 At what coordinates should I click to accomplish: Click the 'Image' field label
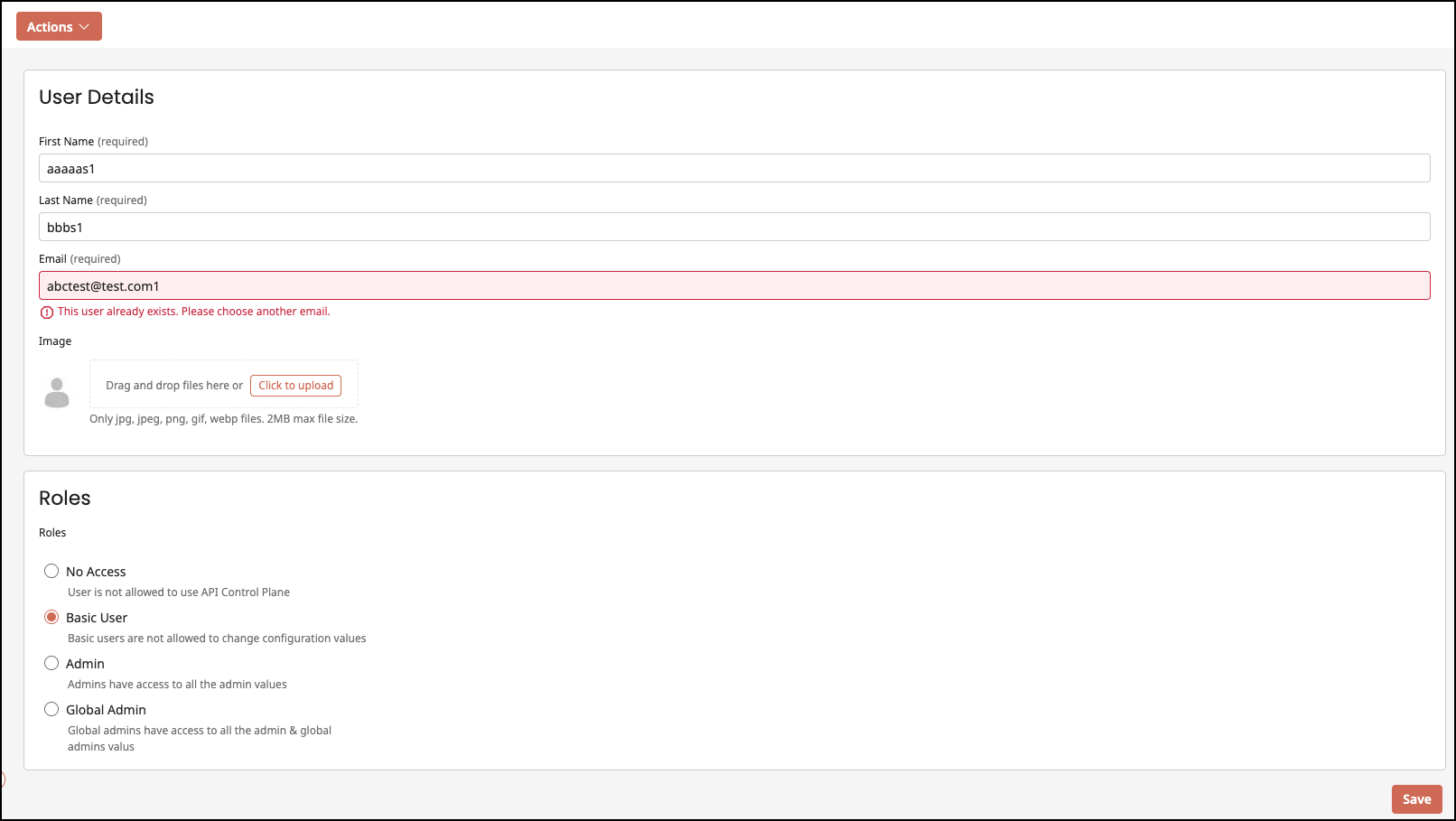(55, 341)
